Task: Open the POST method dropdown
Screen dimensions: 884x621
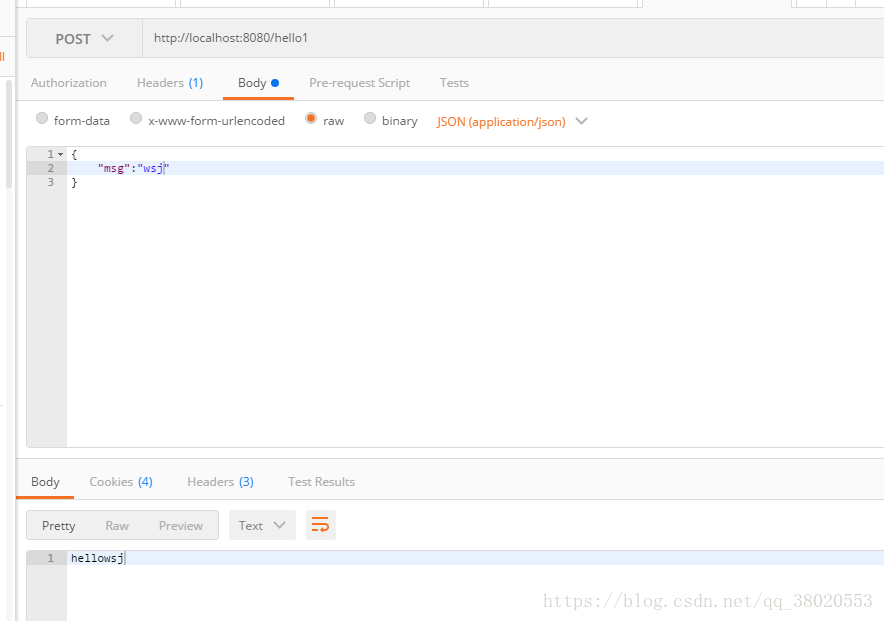Action: point(85,38)
